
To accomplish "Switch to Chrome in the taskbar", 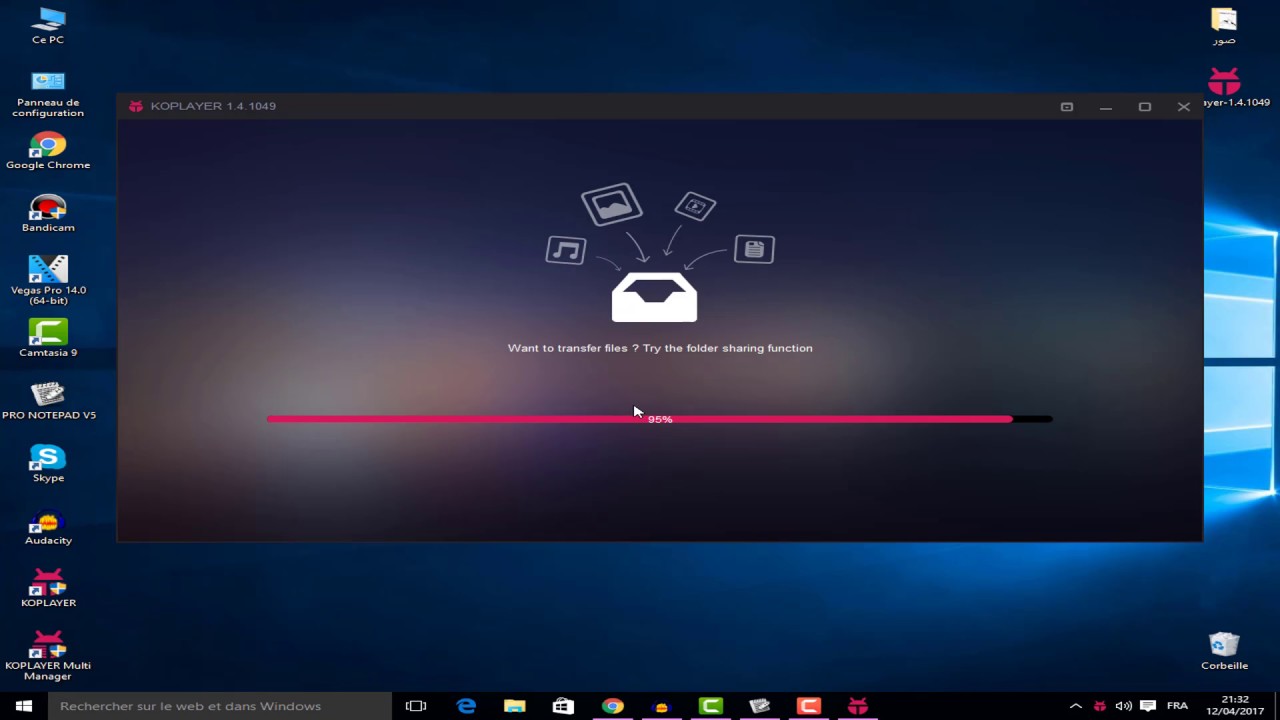I will tap(613, 706).
